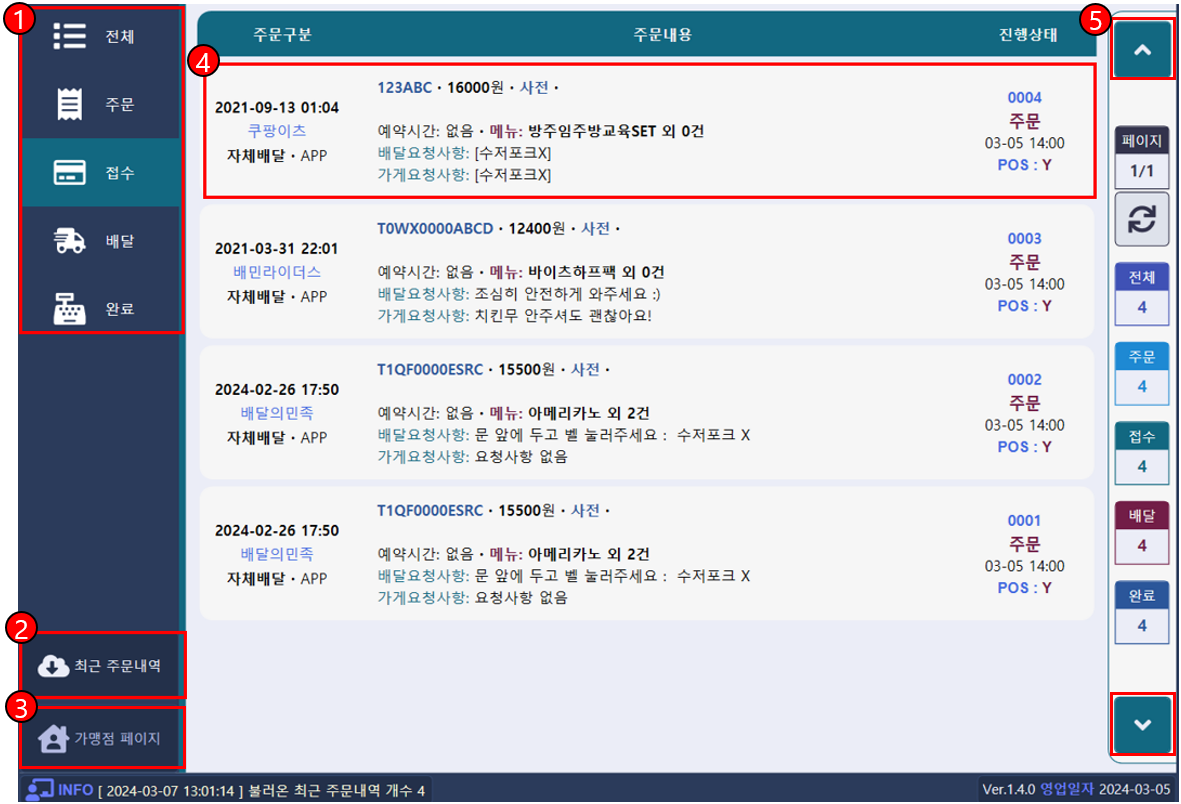Click the INFO icon in status bar
Viewport: 1181px width, 804px height.
40,790
